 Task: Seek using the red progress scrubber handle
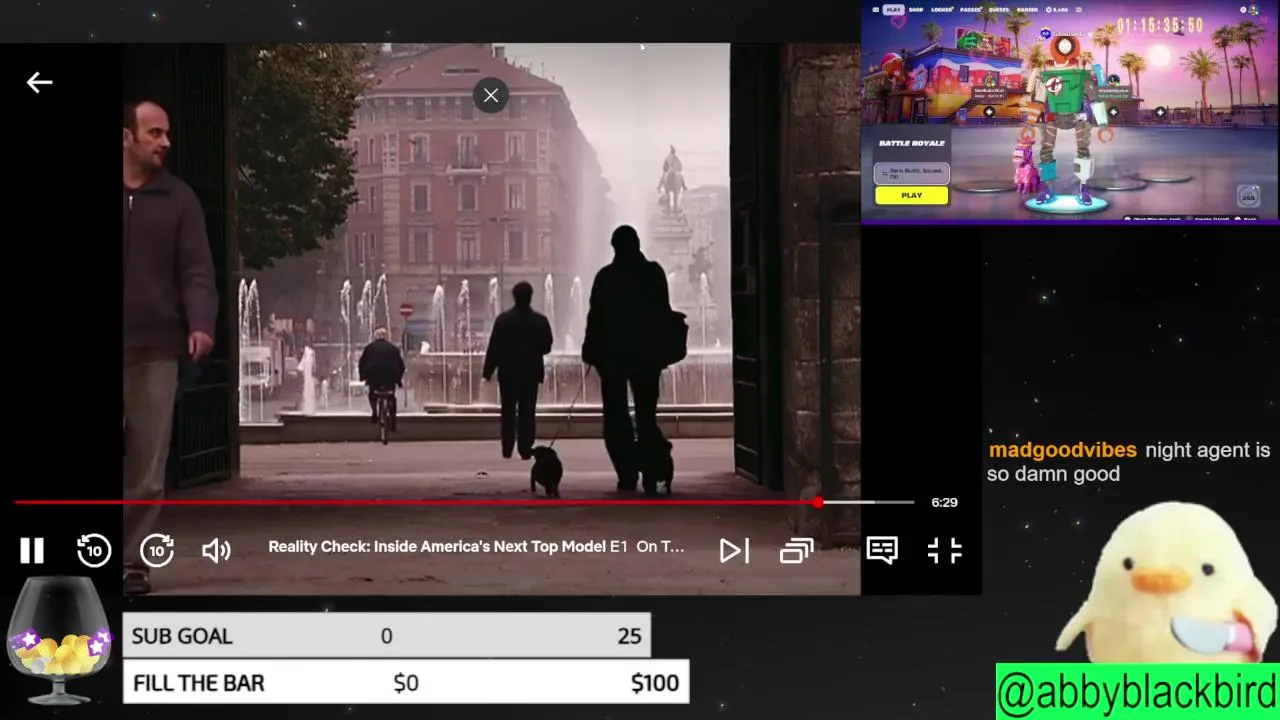pos(818,502)
